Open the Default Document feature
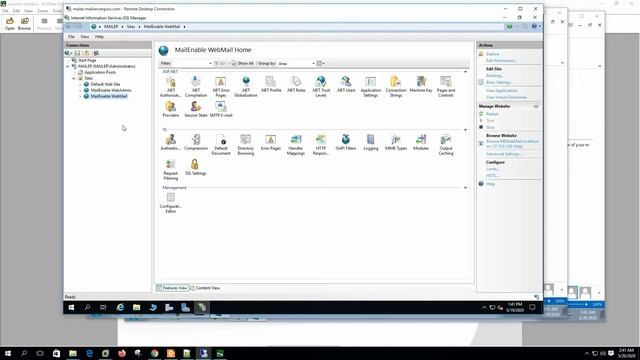 point(221,144)
